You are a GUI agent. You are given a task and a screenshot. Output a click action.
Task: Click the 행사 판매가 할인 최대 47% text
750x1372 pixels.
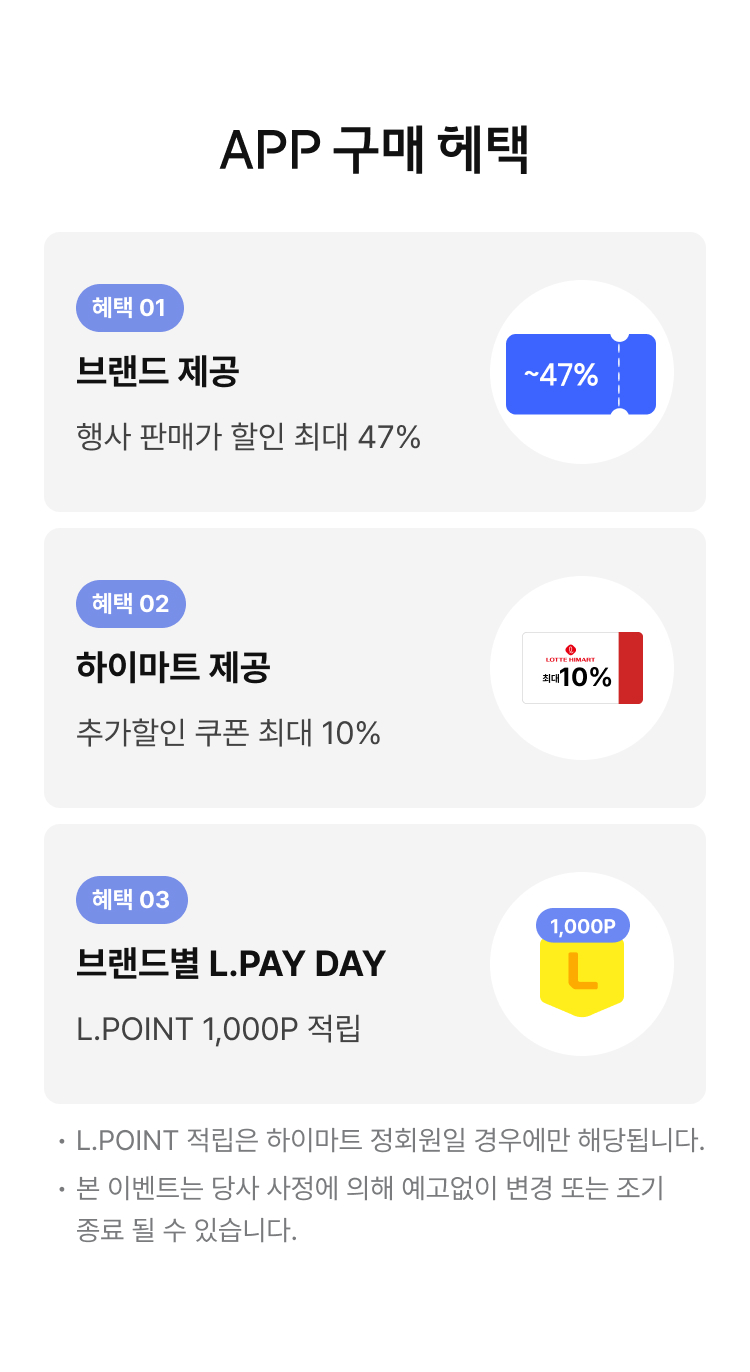[248, 437]
